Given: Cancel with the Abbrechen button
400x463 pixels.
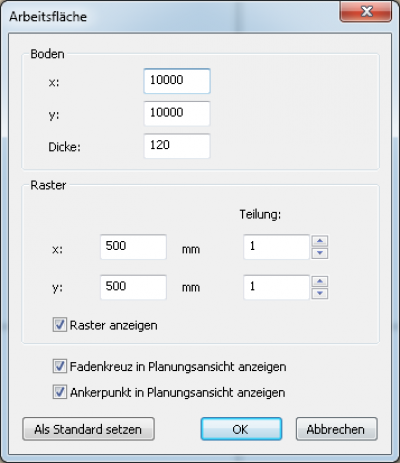Looking at the screenshot, I should coord(337,429).
